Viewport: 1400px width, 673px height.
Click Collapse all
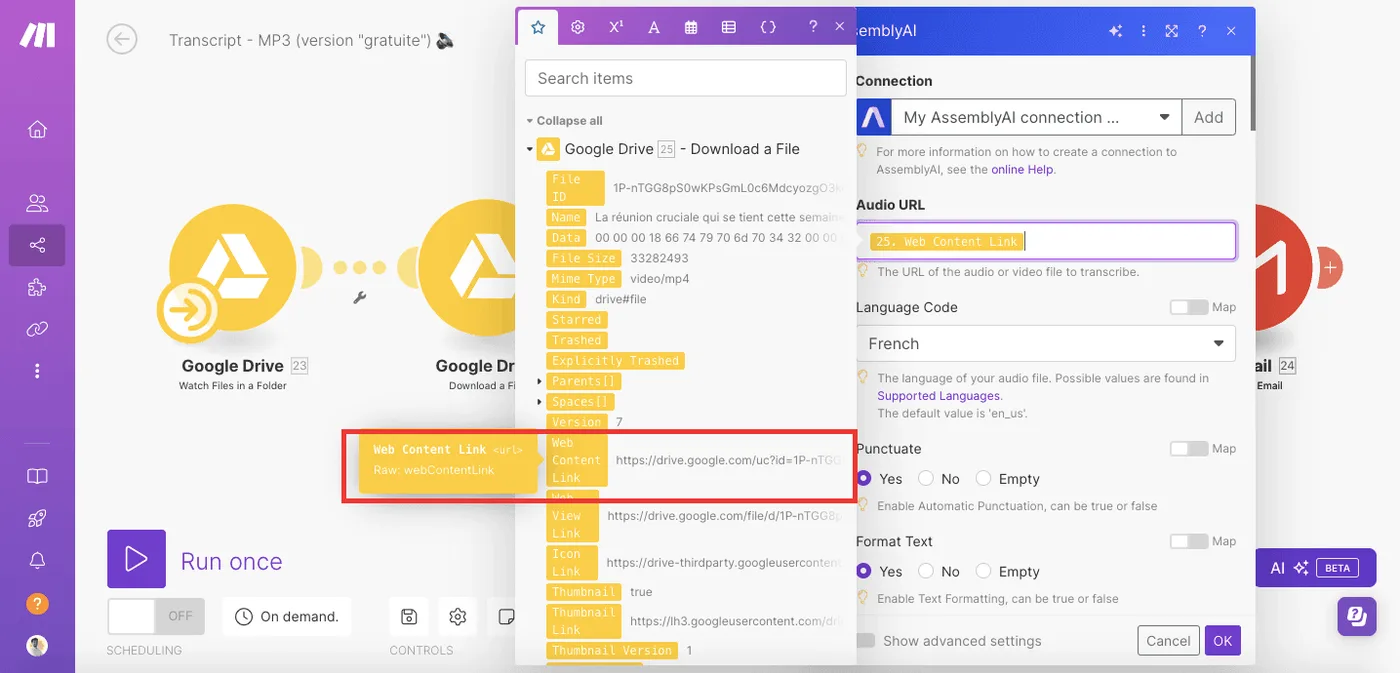[569, 120]
